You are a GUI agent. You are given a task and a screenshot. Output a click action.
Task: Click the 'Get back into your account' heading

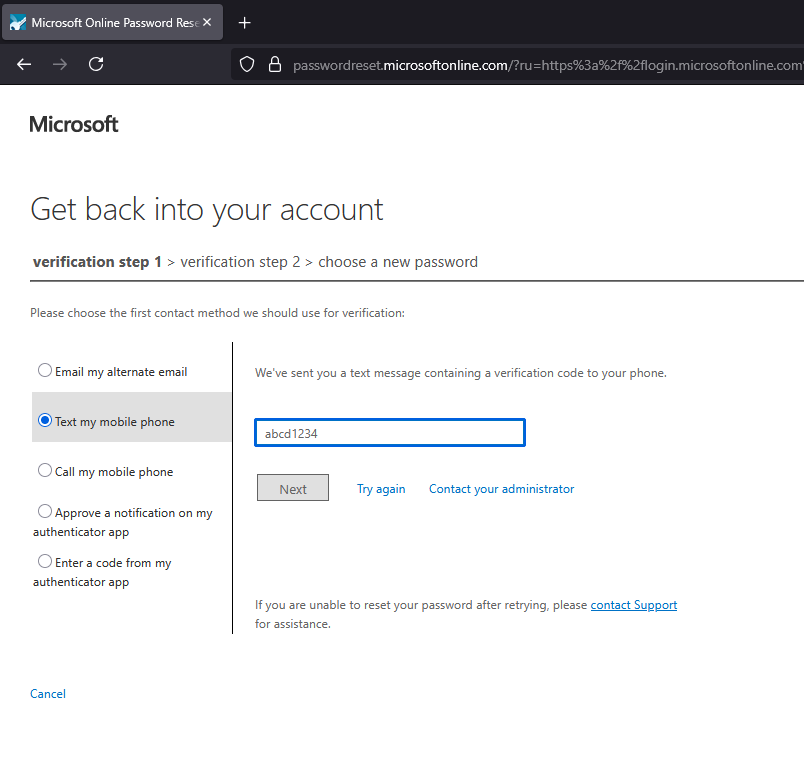(x=207, y=210)
